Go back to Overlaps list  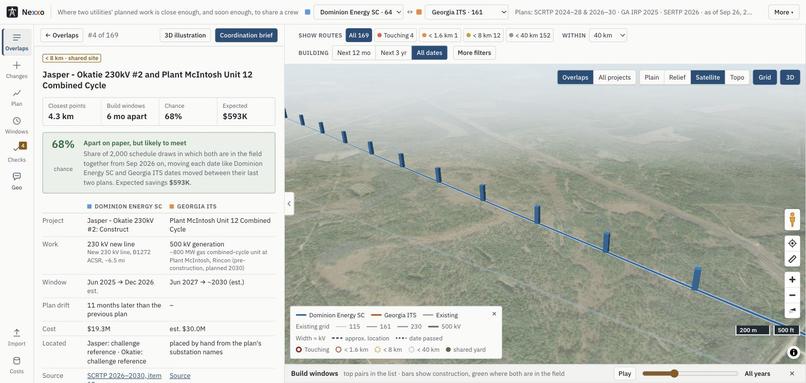[62, 35]
